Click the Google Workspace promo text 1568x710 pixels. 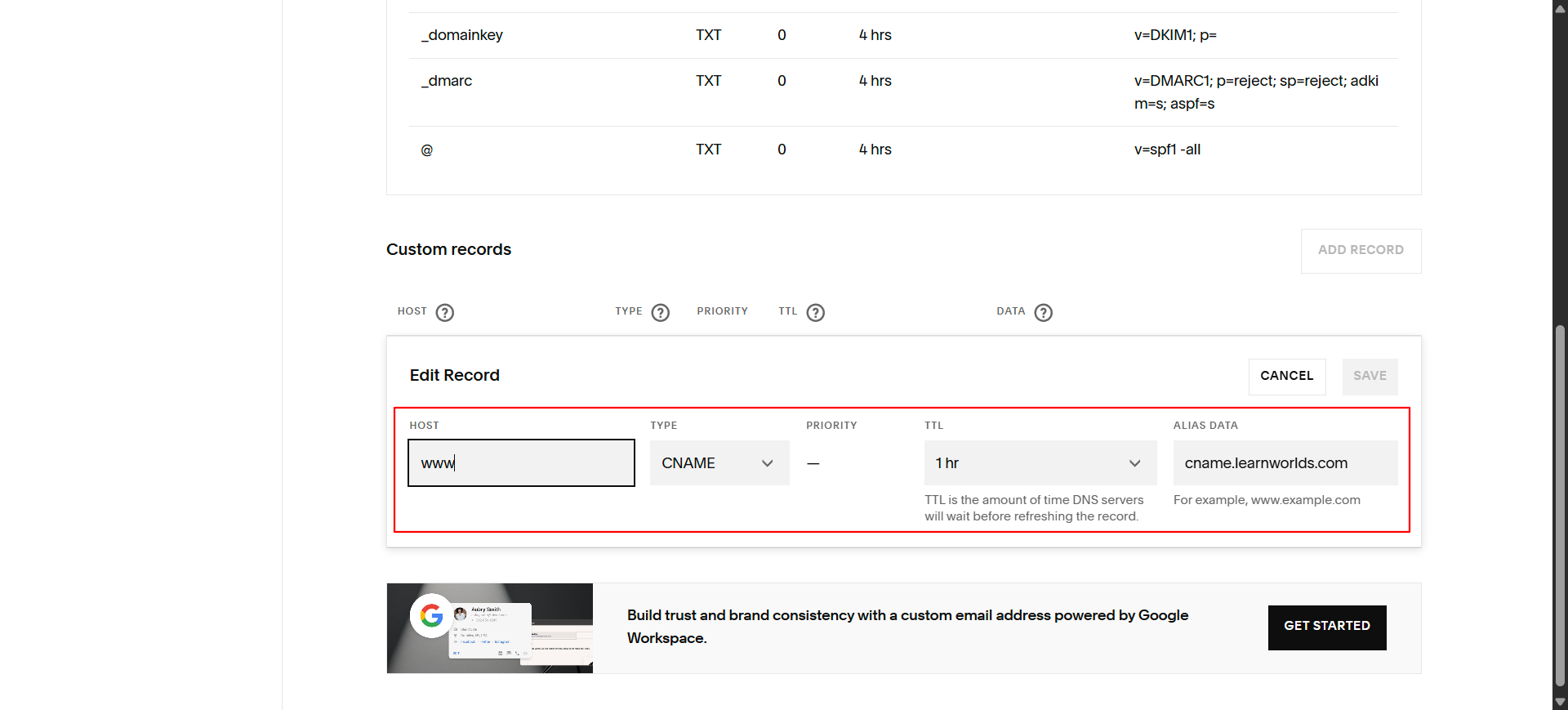(908, 627)
